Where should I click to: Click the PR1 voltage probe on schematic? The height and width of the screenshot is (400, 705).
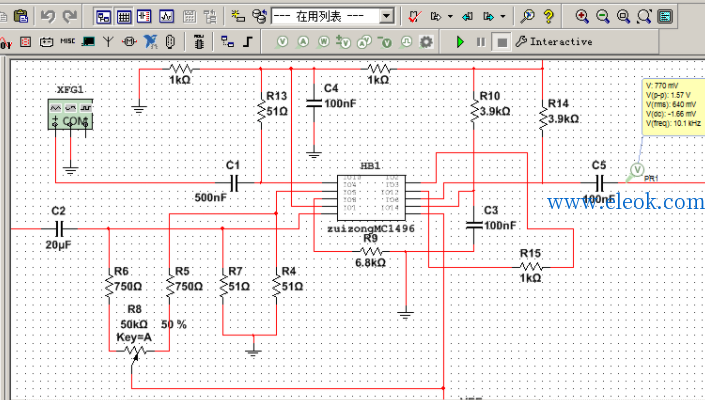(636, 171)
